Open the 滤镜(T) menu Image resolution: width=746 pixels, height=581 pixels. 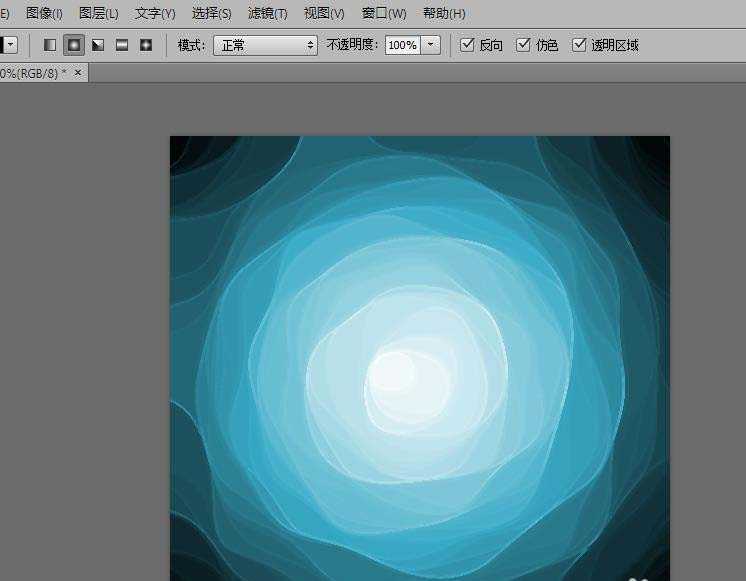(x=267, y=13)
